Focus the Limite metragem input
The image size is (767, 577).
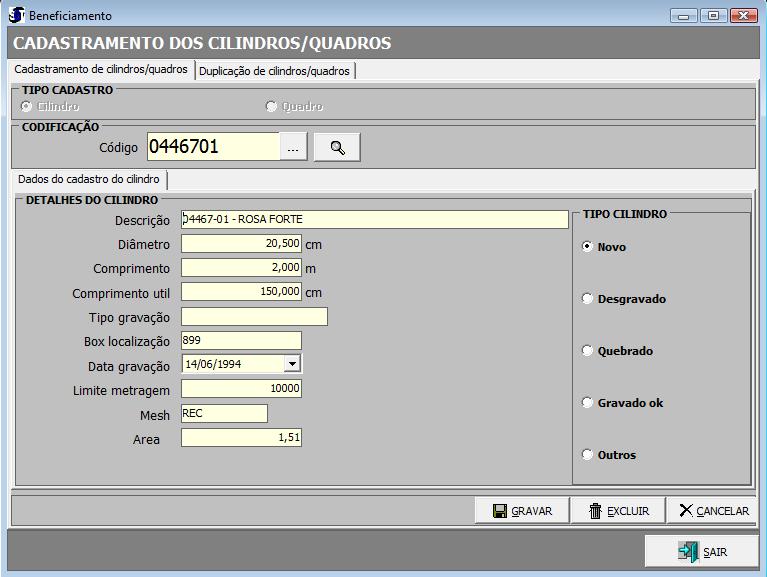241,388
